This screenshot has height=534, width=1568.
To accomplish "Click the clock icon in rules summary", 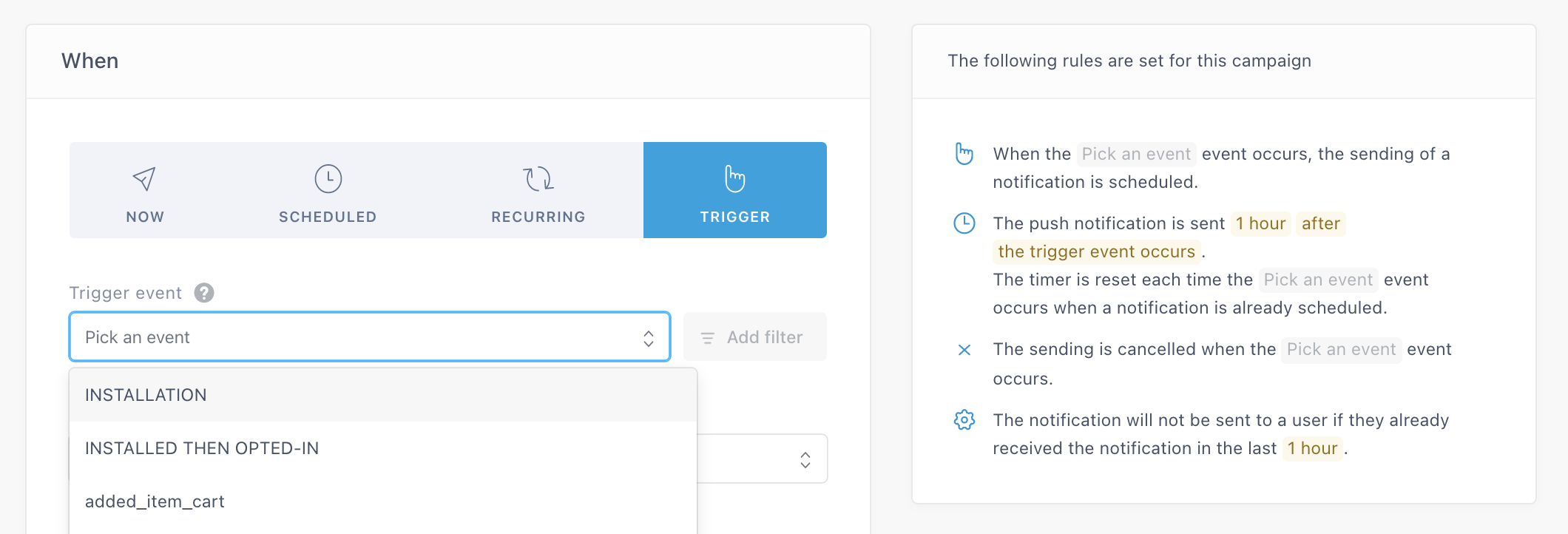I will 964,223.
